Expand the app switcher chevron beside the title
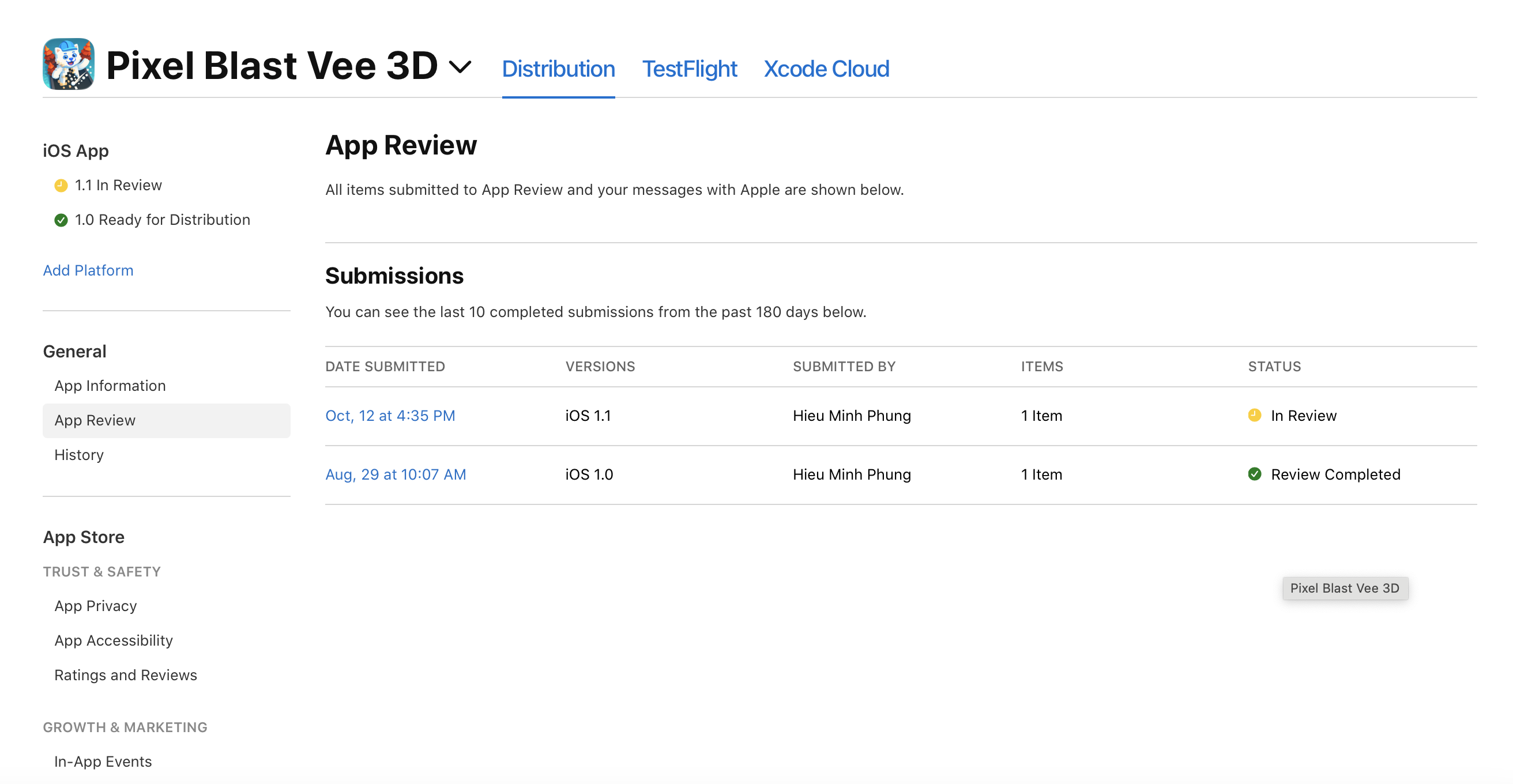Viewport: 1513px width, 784px height. coord(460,66)
